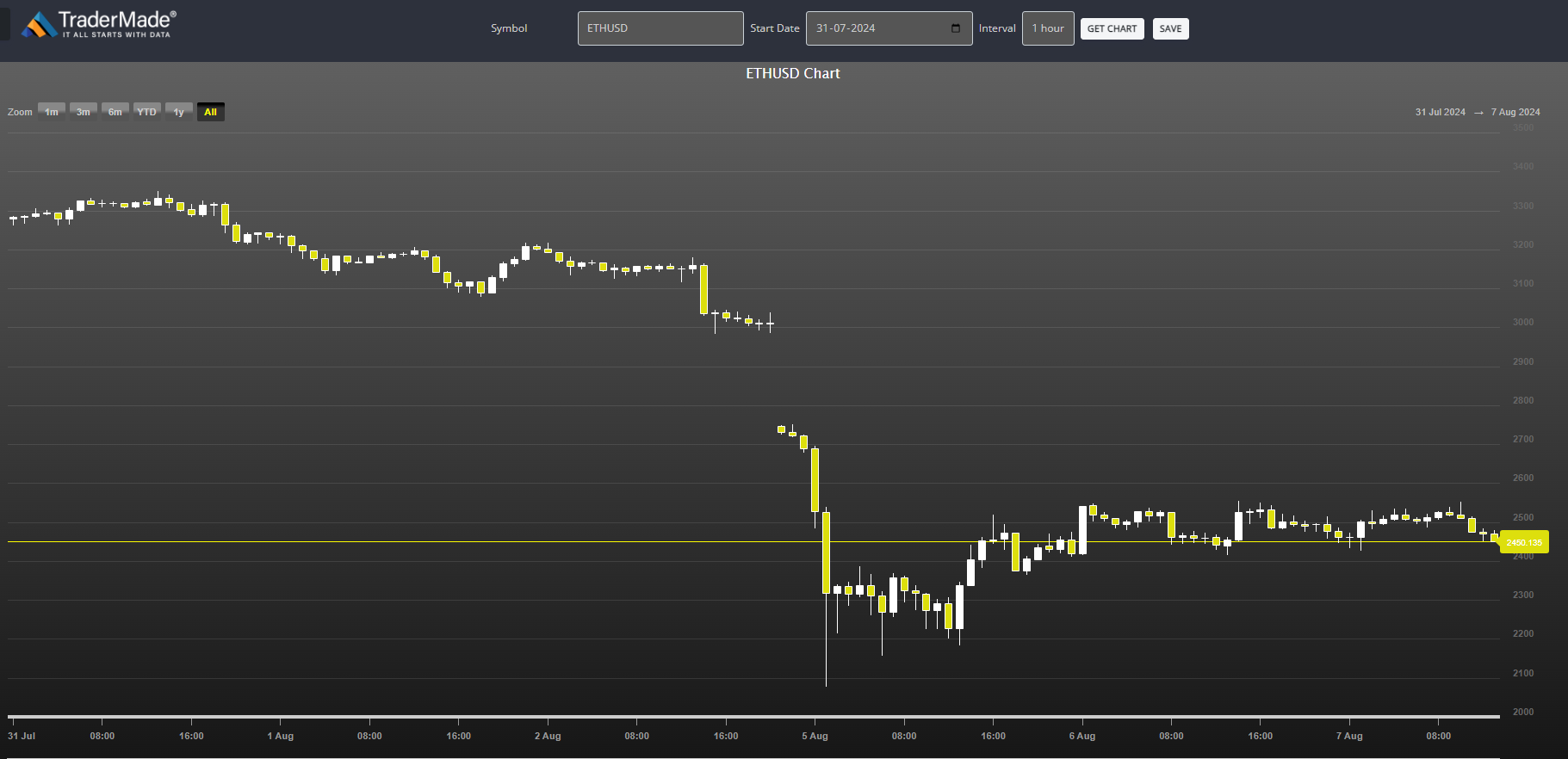
Task: Click the Symbol label
Action: point(509,28)
